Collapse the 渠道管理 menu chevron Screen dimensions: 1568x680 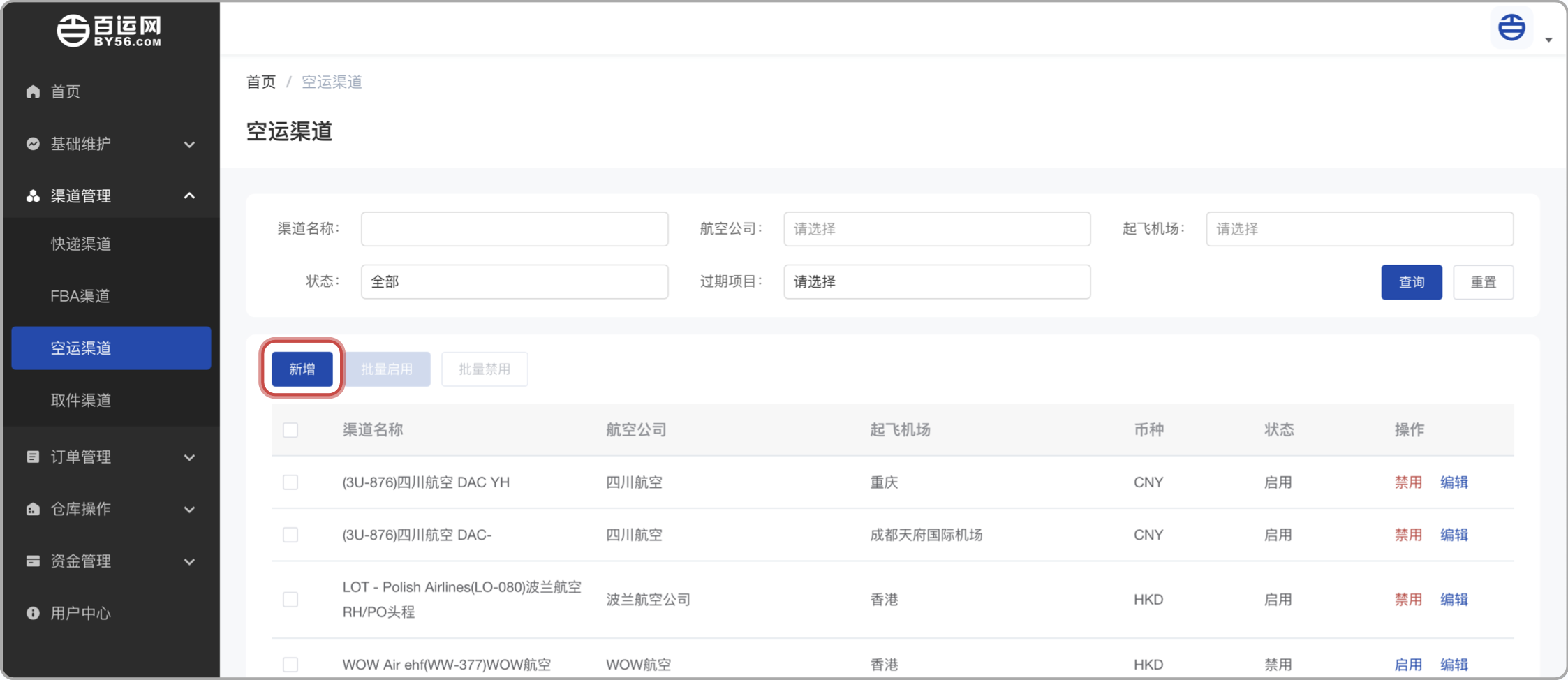tap(189, 196)
